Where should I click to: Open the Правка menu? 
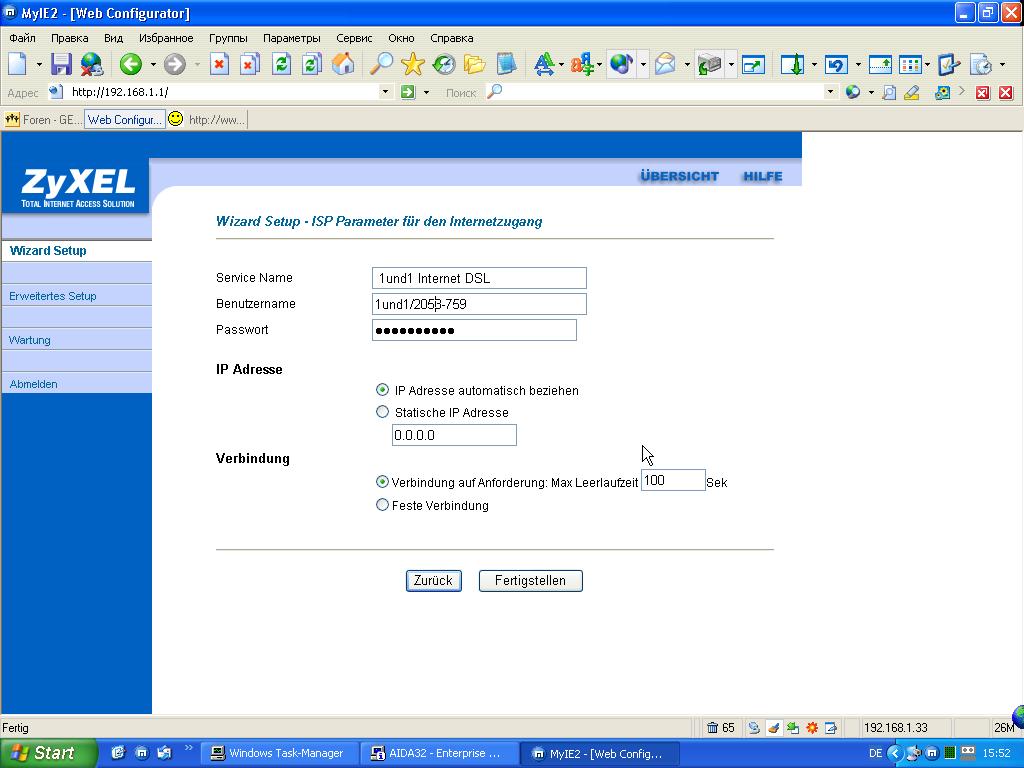69,38
